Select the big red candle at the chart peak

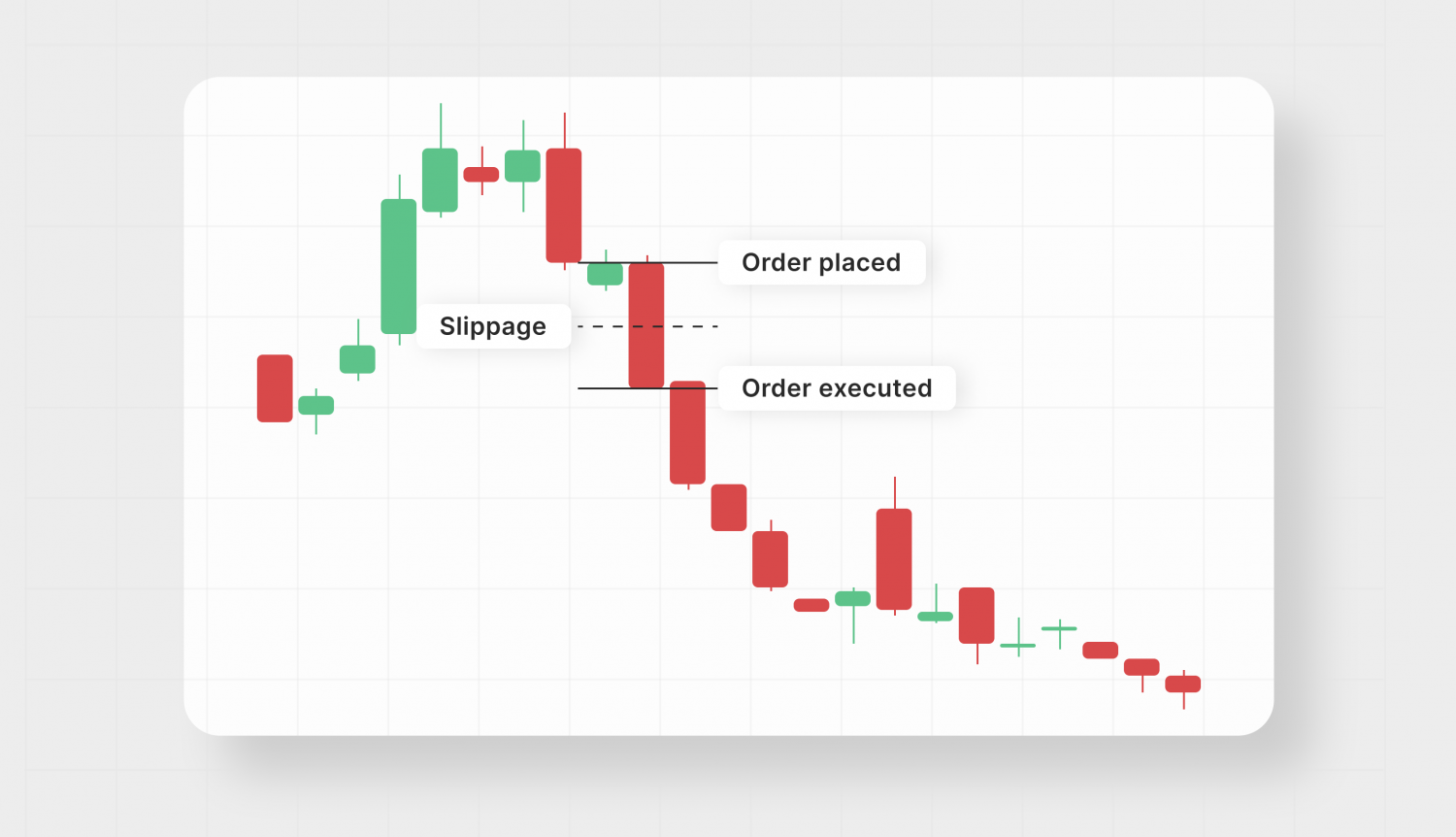(564, 205)
